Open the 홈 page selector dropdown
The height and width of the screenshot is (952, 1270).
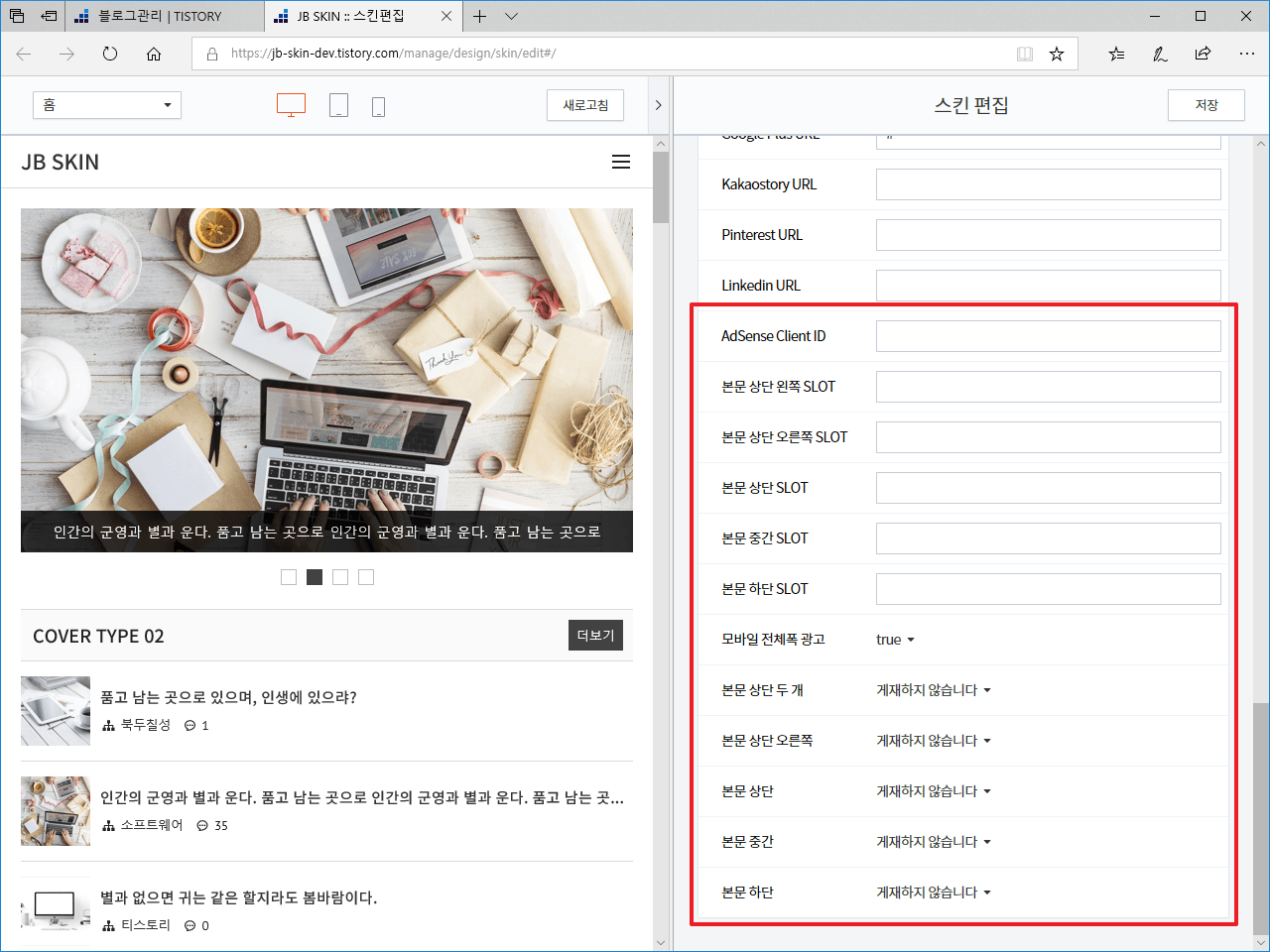pos(107,105)
